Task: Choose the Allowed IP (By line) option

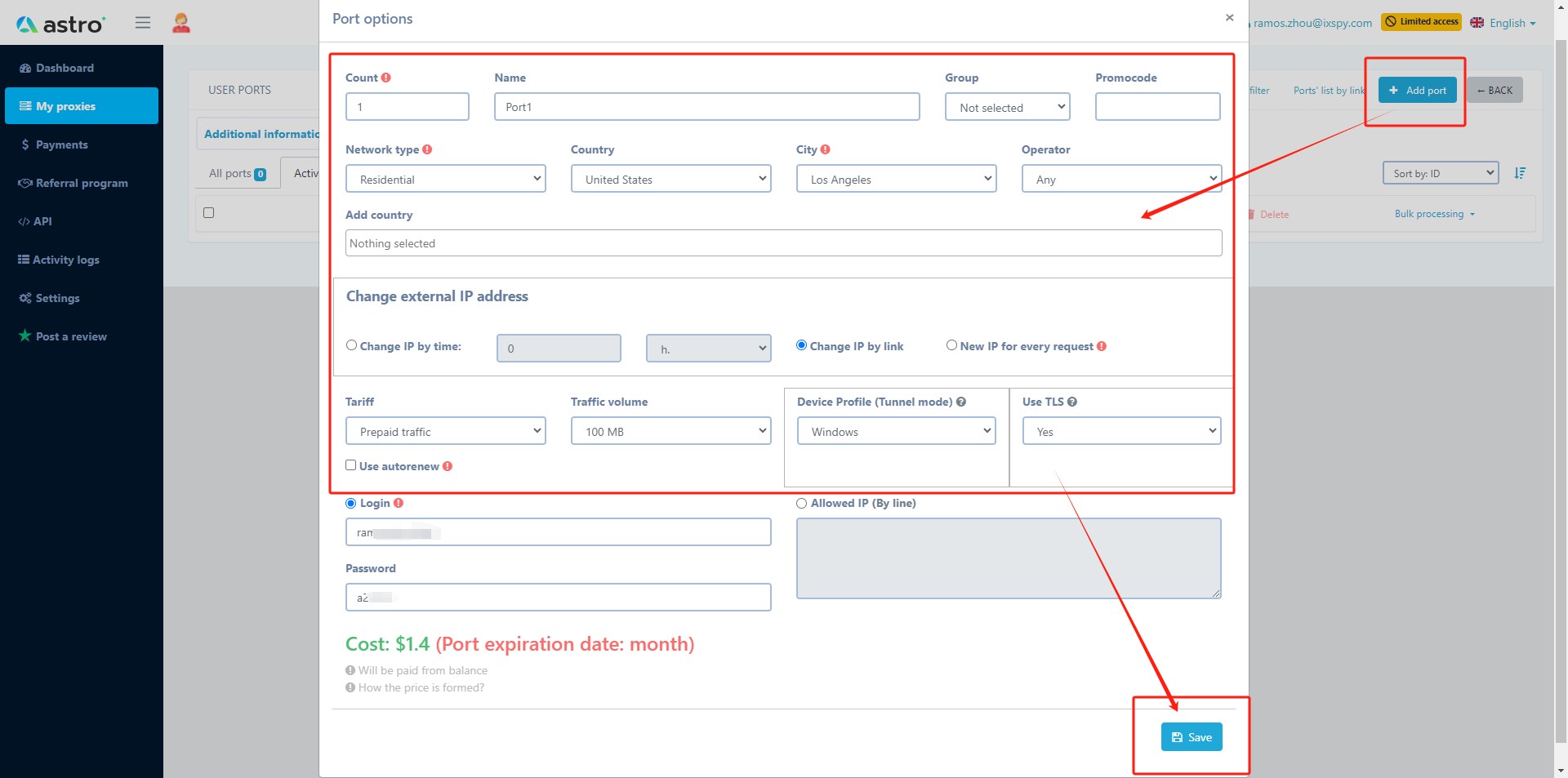Action: 801,503
